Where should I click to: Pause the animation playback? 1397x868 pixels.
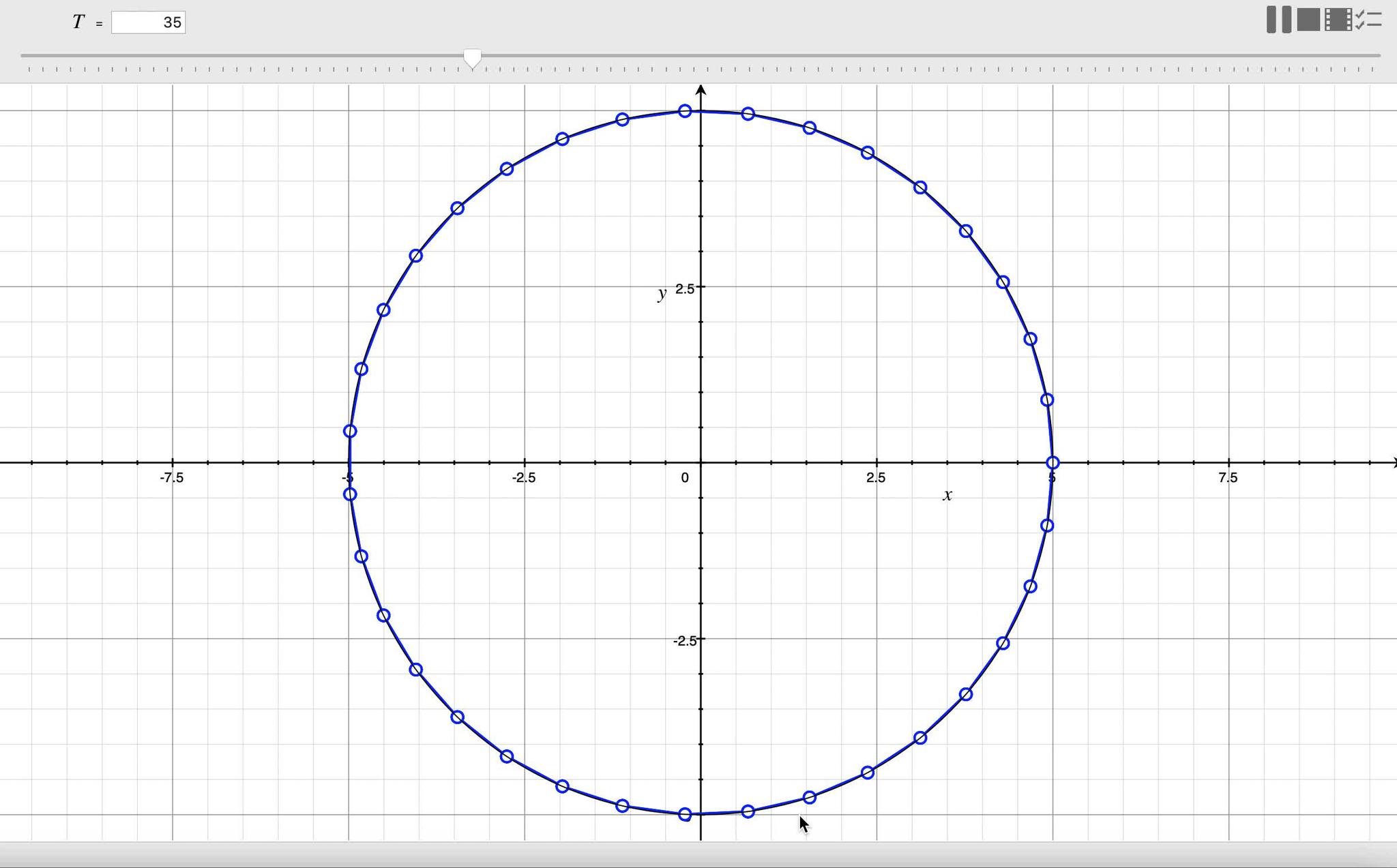pyautogui.click(x=1278, y=20)
